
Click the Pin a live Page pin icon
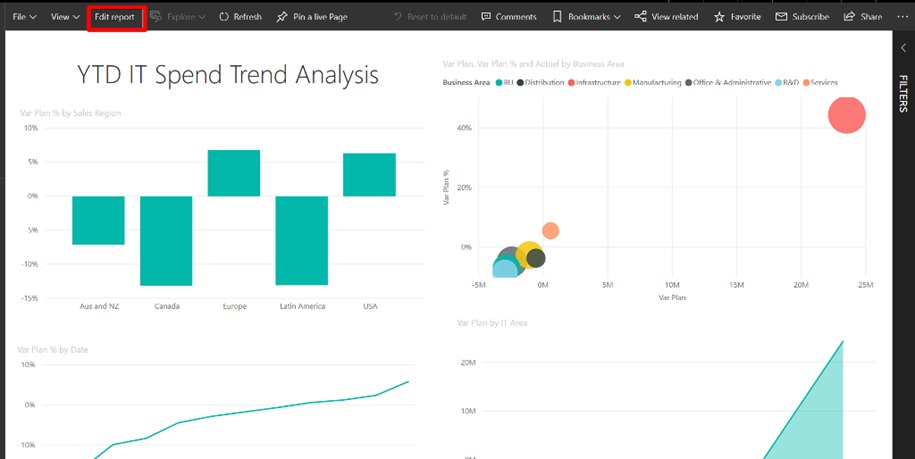tap(282, 17)
